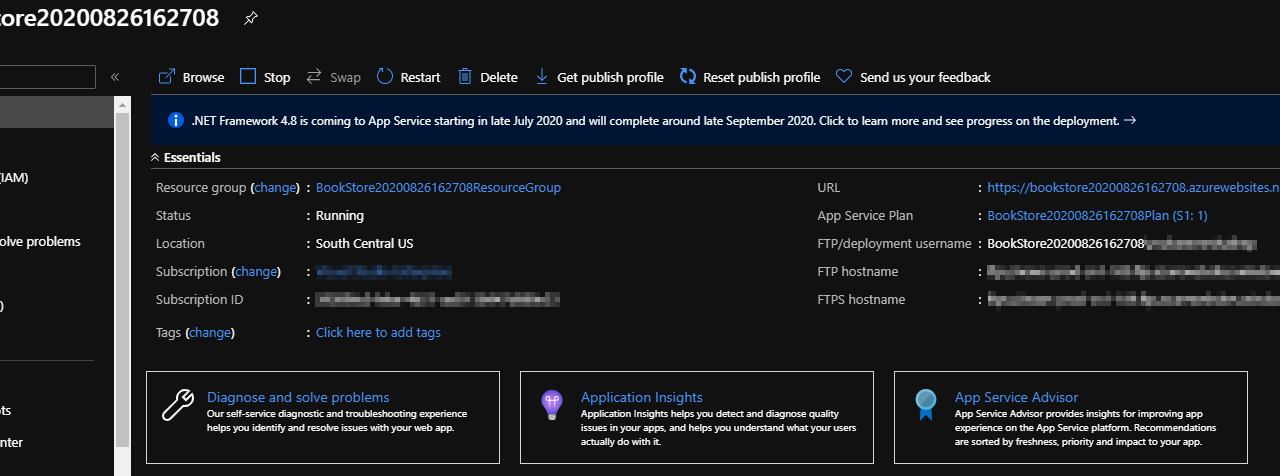This screenshot has height=476, width=1280.
Task: Pin this resource with pushpin icon
Action: (x=250, y=19)
